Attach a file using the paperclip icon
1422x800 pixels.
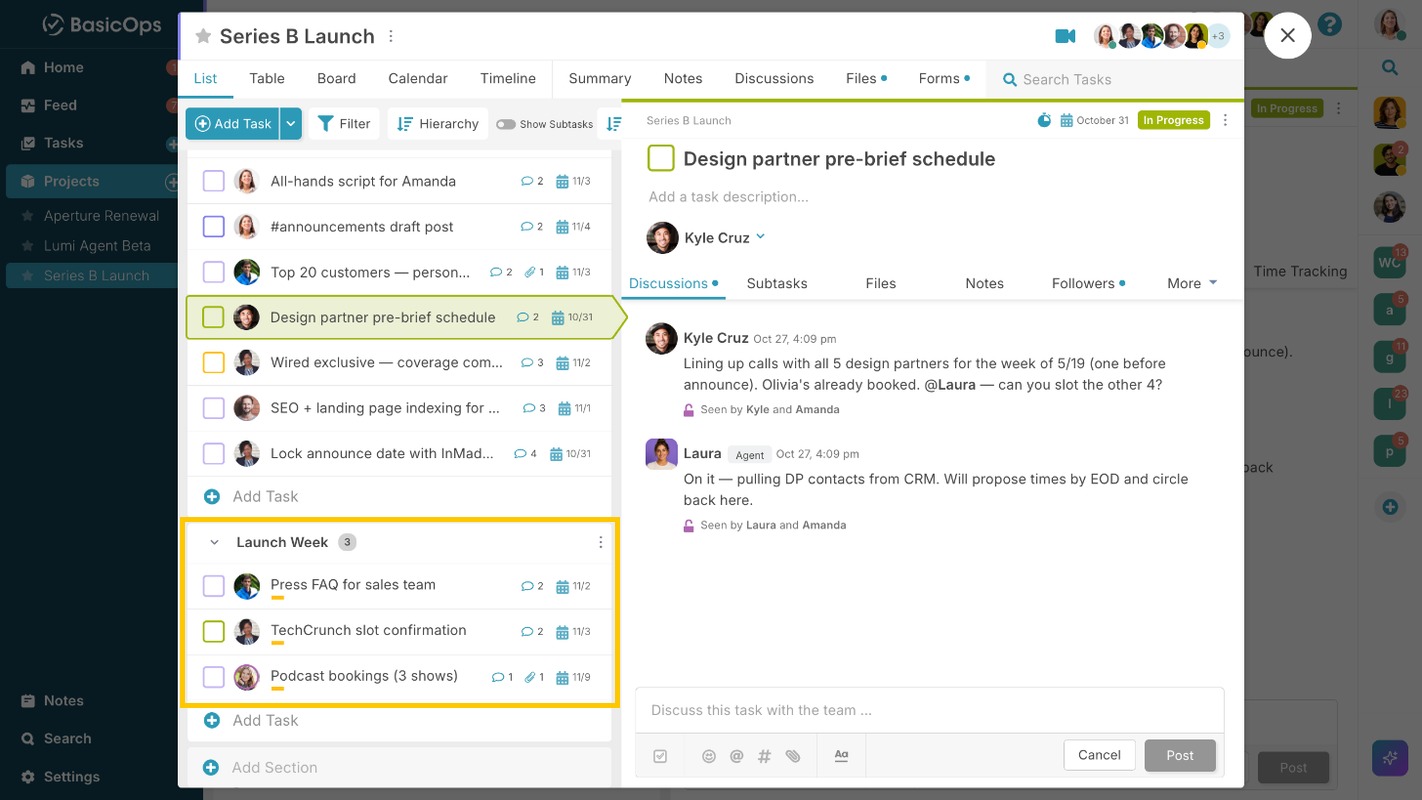tap(793, 756)
